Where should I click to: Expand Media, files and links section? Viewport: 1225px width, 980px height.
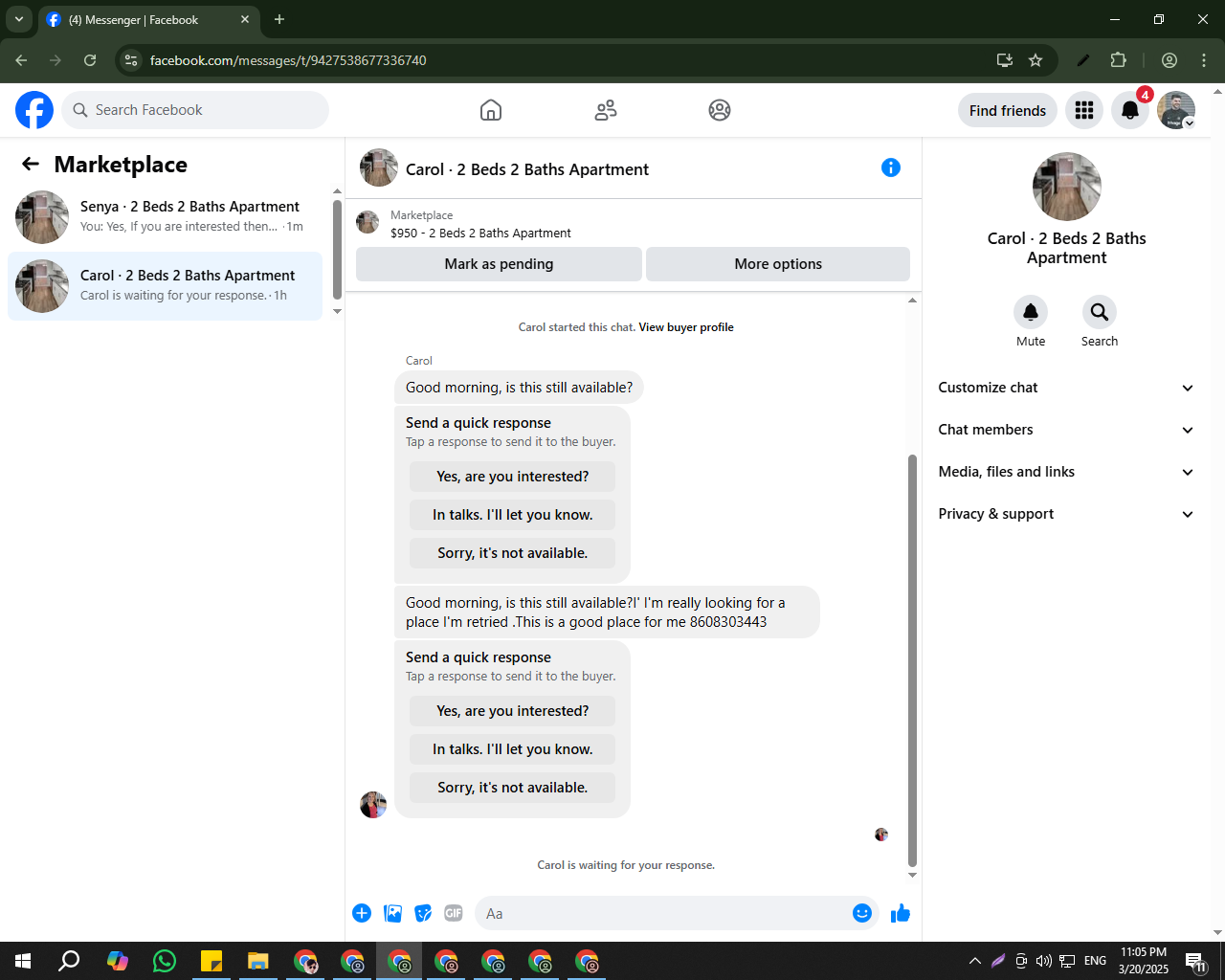(x=1066, y=472)
